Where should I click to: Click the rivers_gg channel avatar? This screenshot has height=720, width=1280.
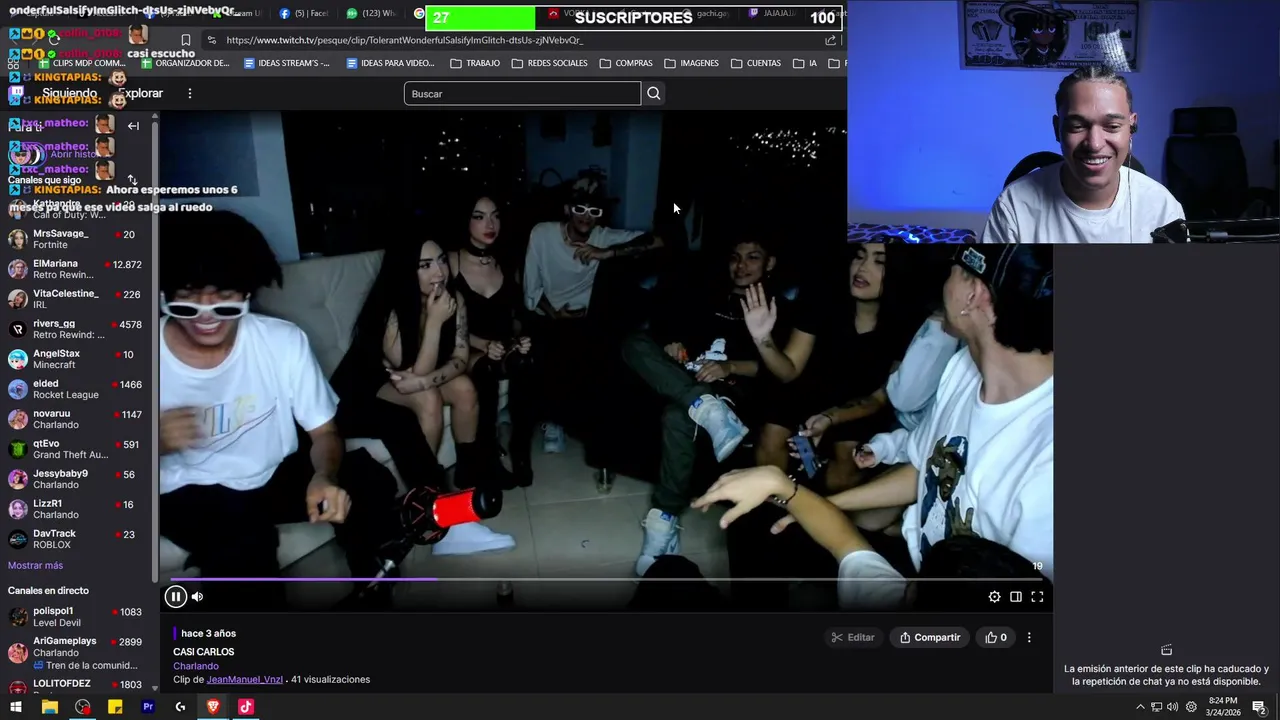(x=17, y=329)
